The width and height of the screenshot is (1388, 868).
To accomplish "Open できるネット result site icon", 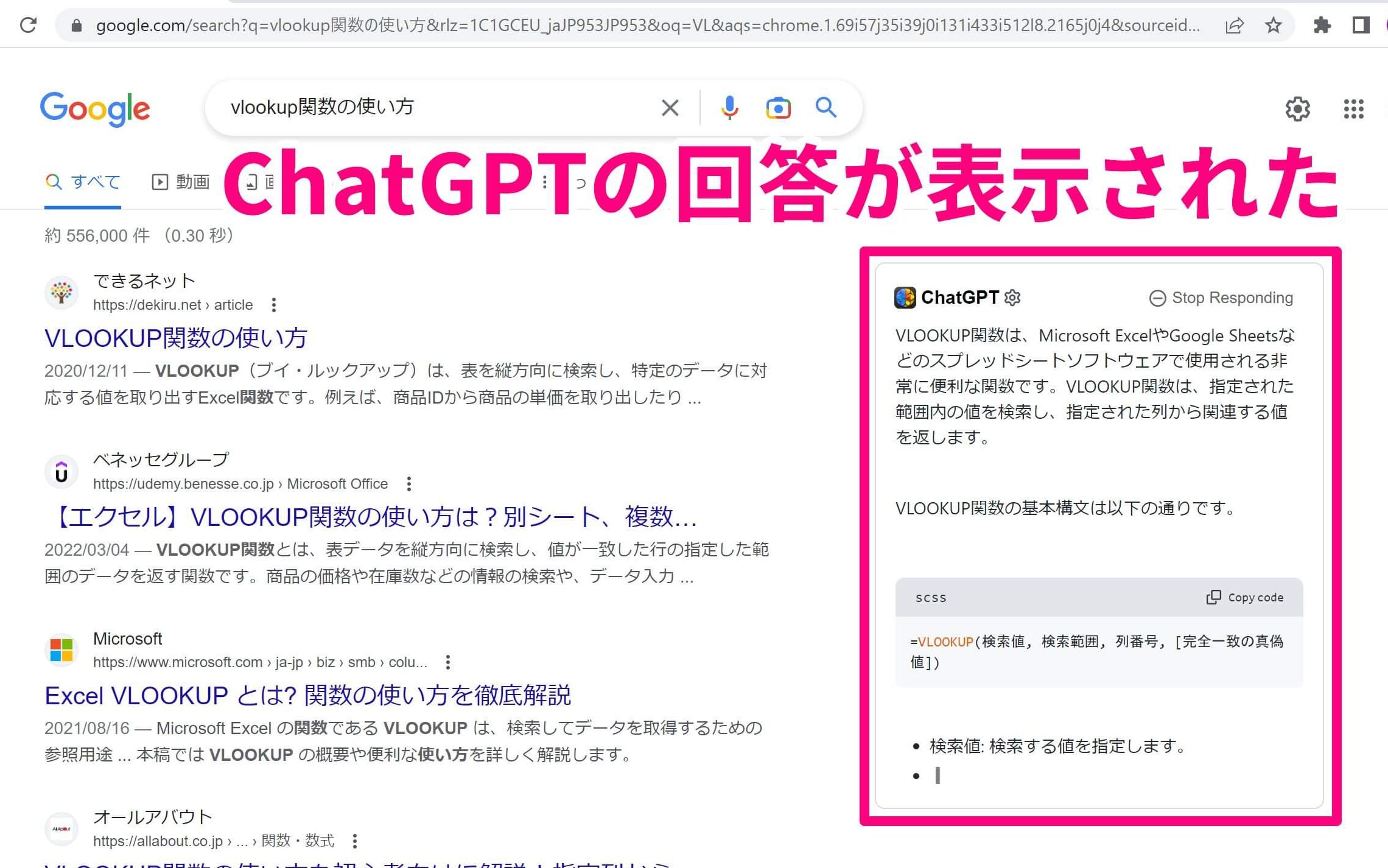I will (61, 292).
